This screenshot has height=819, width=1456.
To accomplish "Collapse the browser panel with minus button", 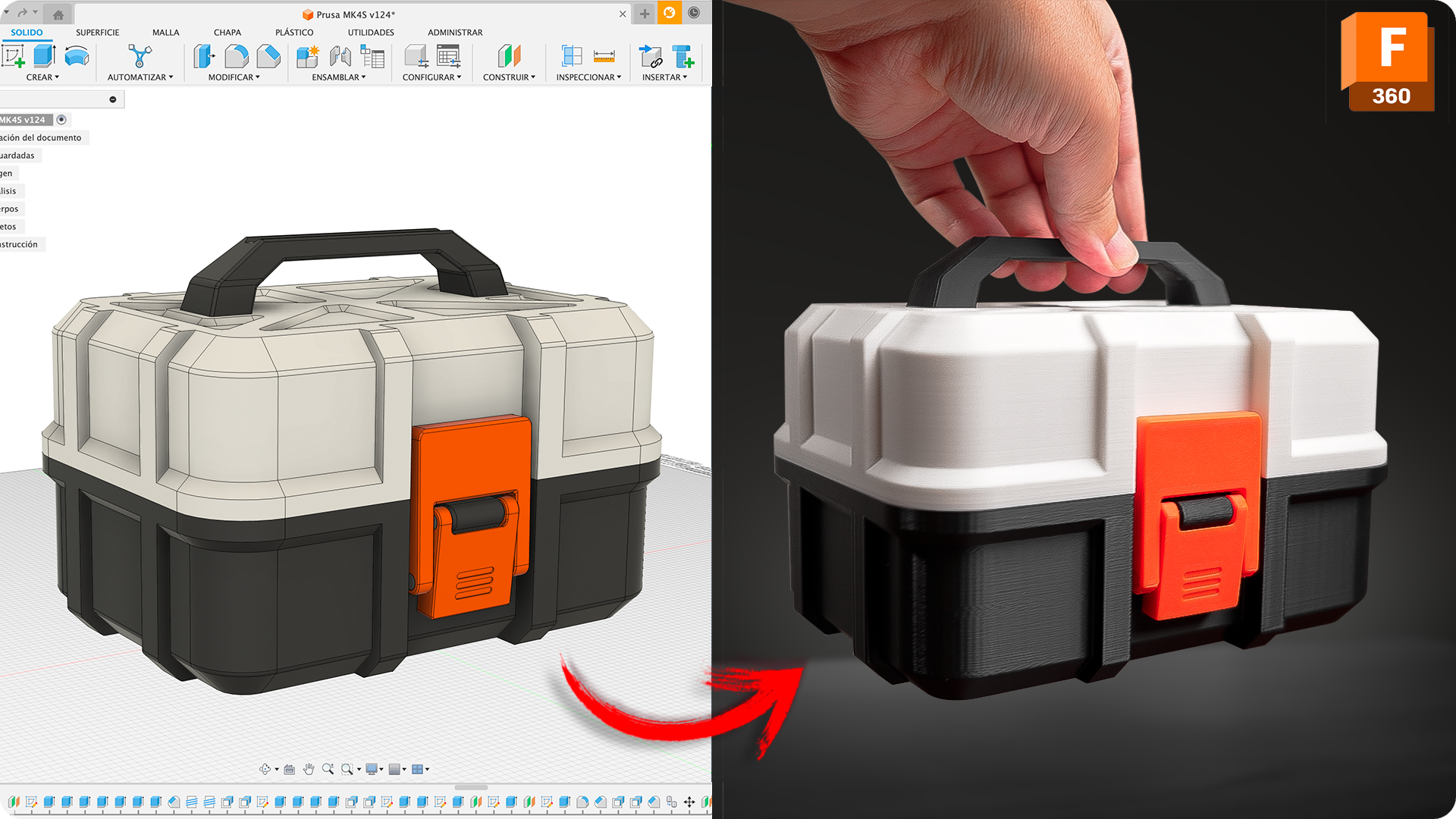I will pyautogui.click(x=113, y=99).
